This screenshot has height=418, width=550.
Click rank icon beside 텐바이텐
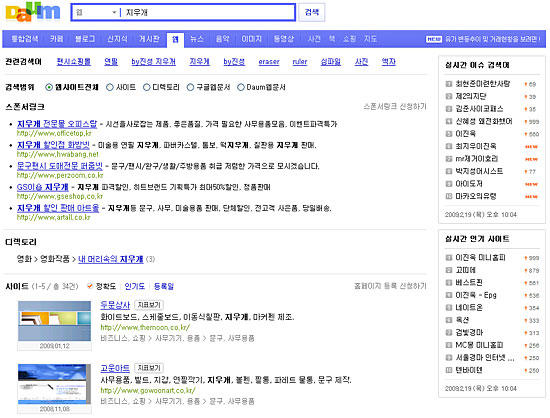click(x=449, y=370)
